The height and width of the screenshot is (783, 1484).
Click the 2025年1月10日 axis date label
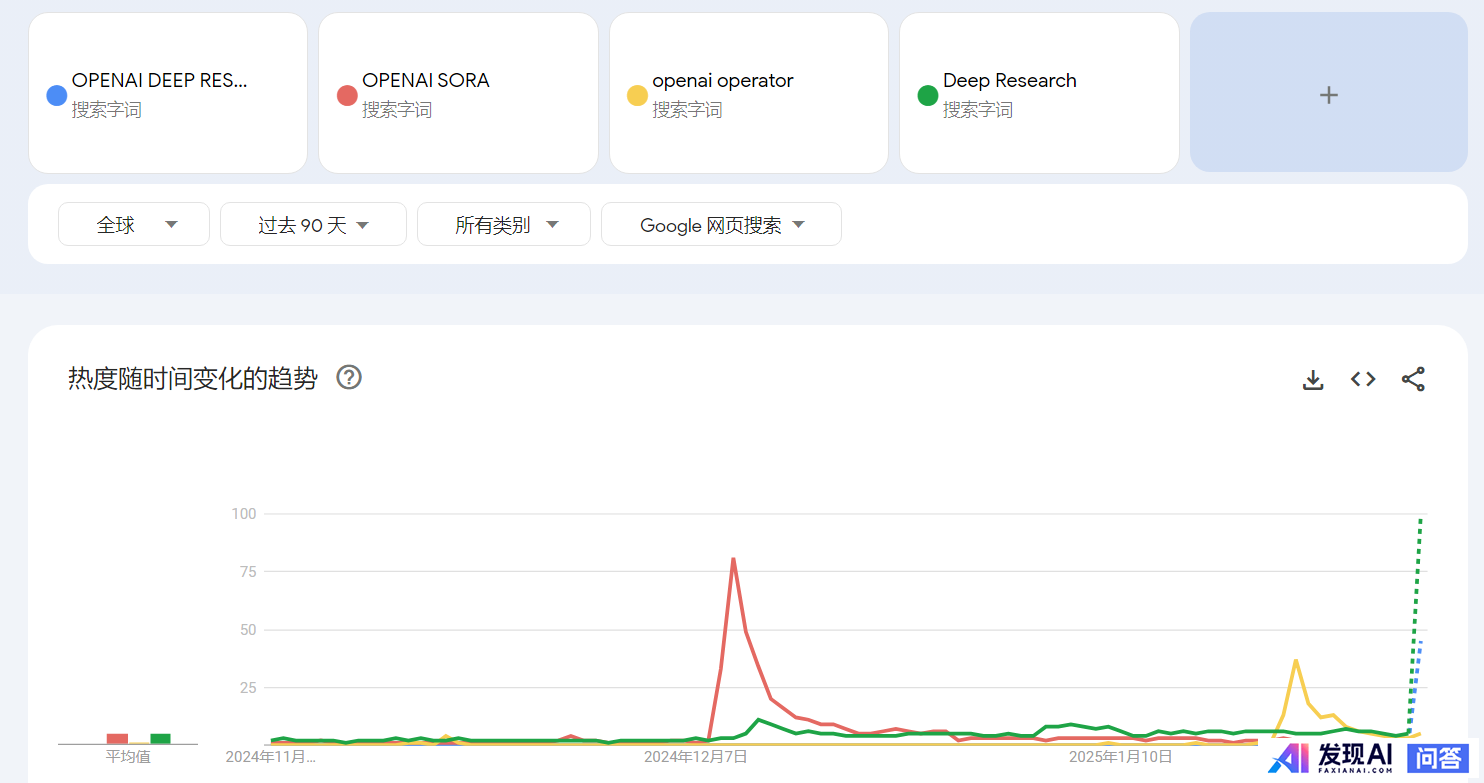(x=1121, y=756)
